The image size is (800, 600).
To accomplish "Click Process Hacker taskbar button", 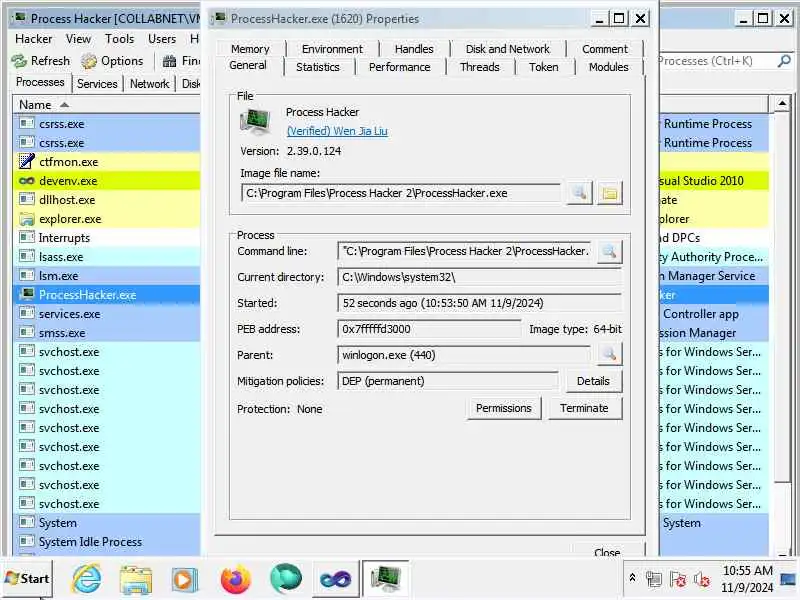I will click(x=386, y=580).
